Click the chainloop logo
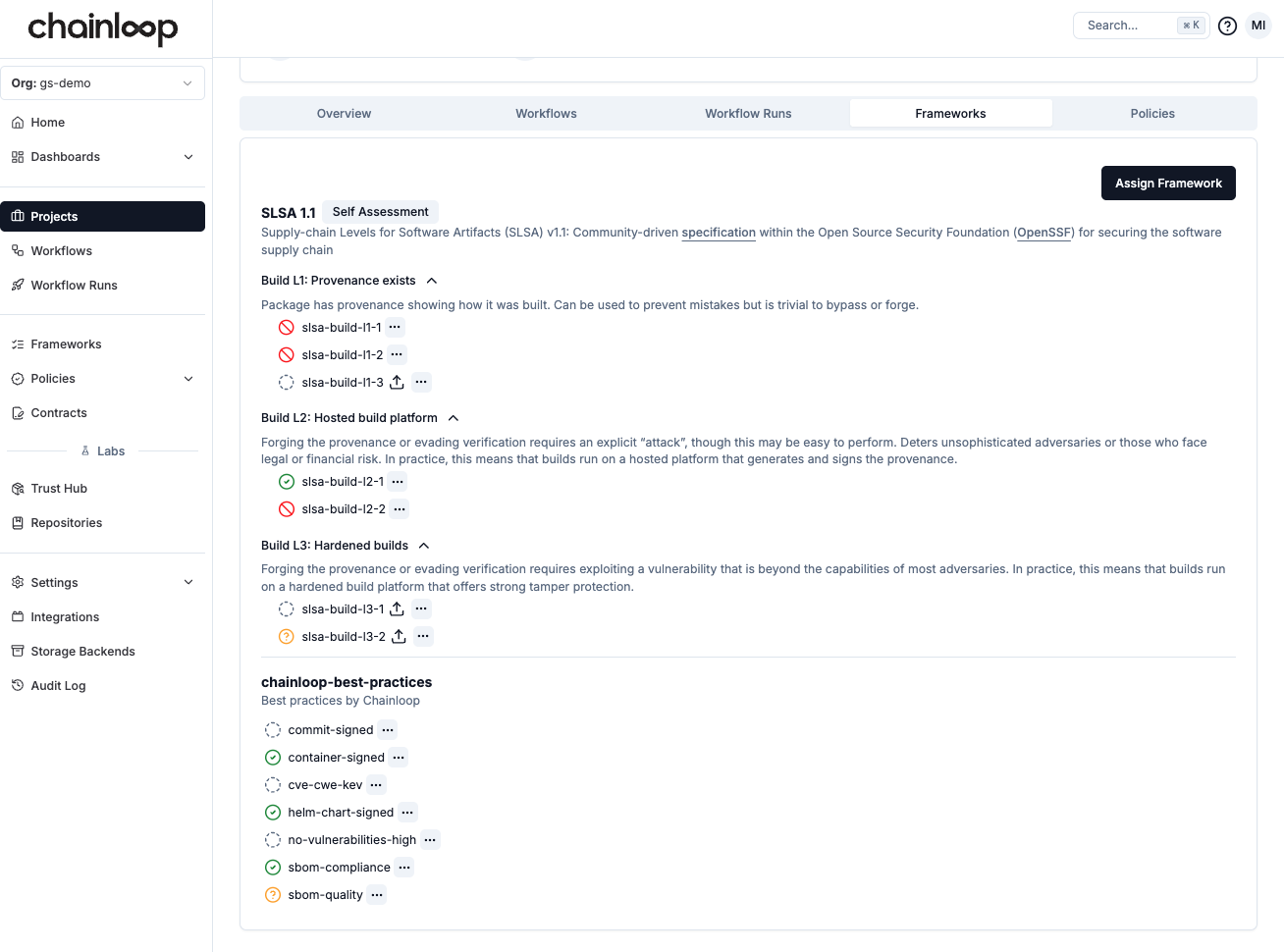Screen dimensions: 1284x952 (103, 27)
